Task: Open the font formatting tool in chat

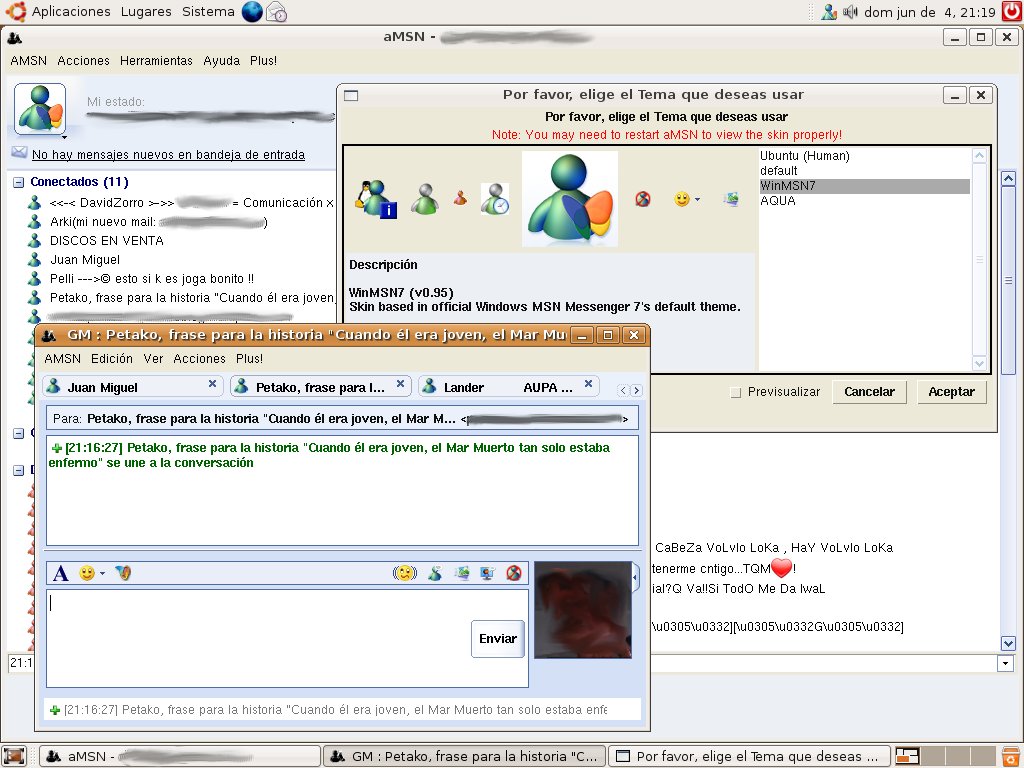Action: [x=60, y=573]
